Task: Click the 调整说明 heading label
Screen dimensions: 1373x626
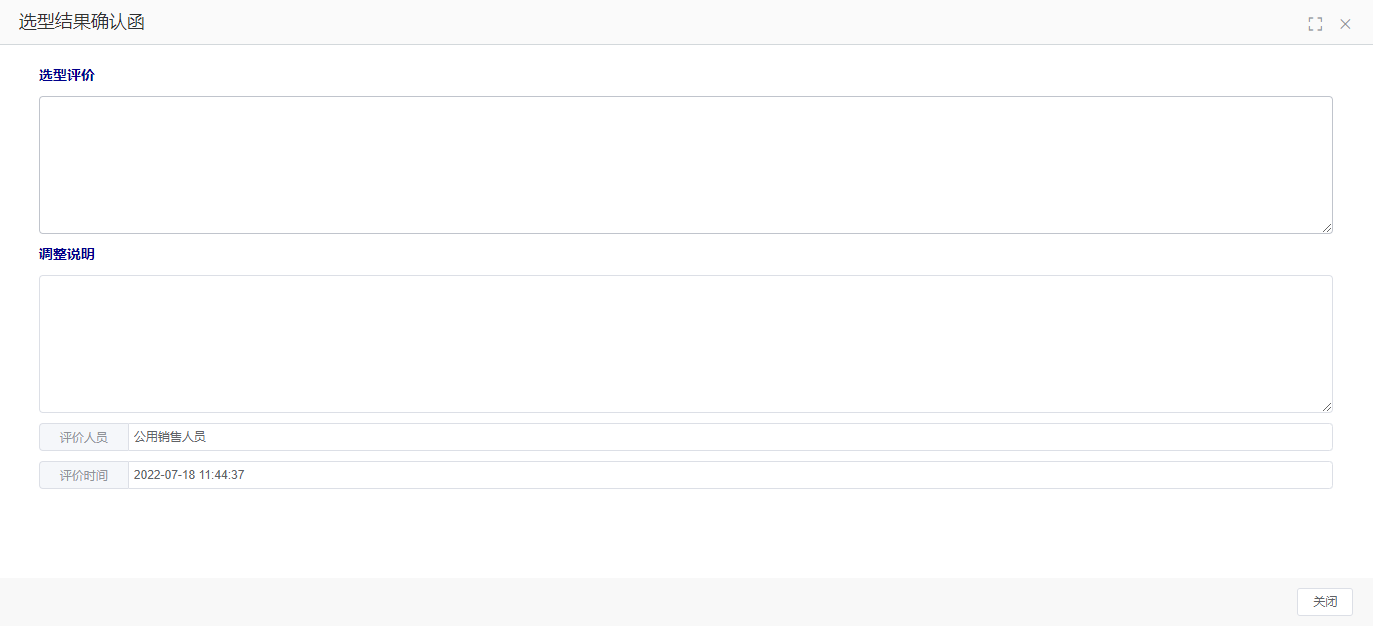Action: pos(67,254)
